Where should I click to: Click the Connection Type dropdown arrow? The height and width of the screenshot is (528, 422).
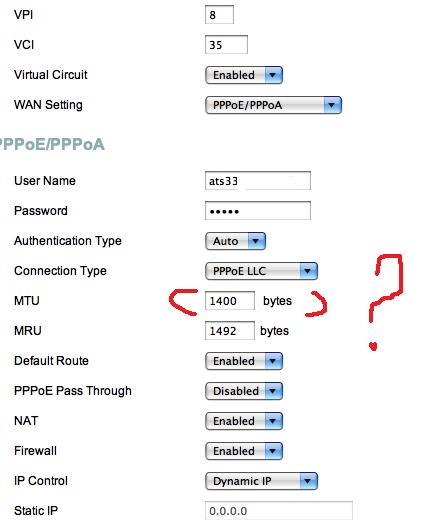308,271
